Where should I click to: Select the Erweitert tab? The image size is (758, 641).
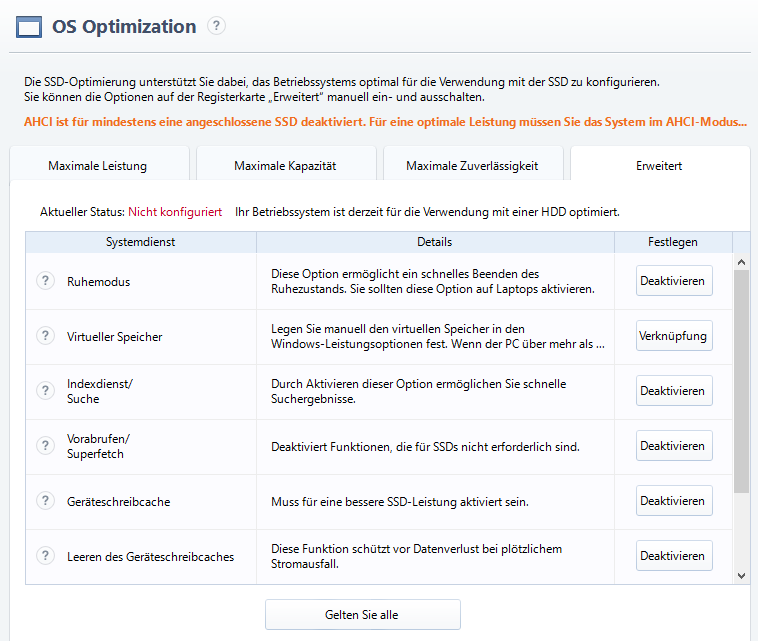point(659,165)
